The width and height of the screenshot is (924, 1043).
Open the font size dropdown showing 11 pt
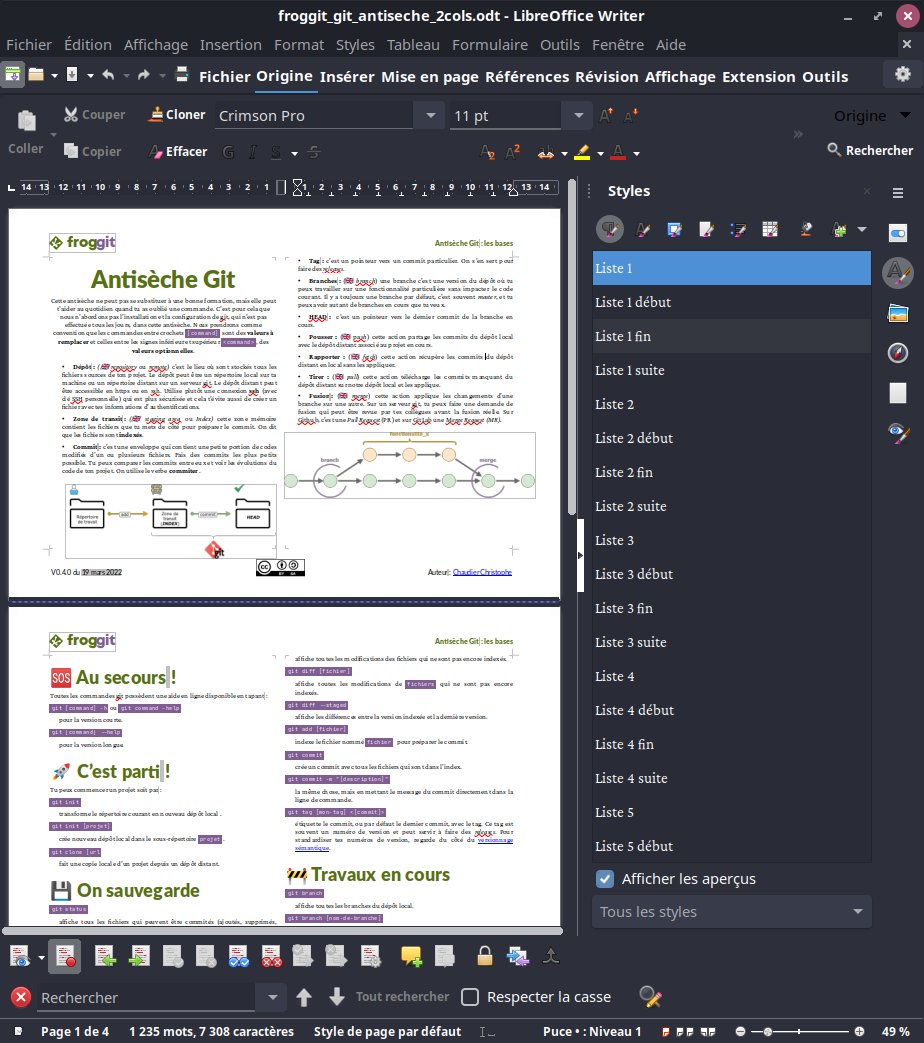pyautogui.click(x=578, y=115)
